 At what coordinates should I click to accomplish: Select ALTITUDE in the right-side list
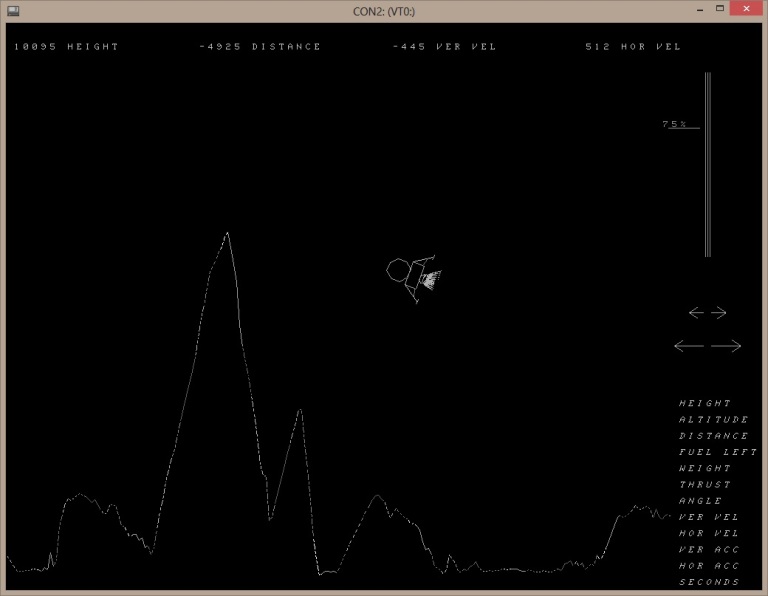[713, 420]
